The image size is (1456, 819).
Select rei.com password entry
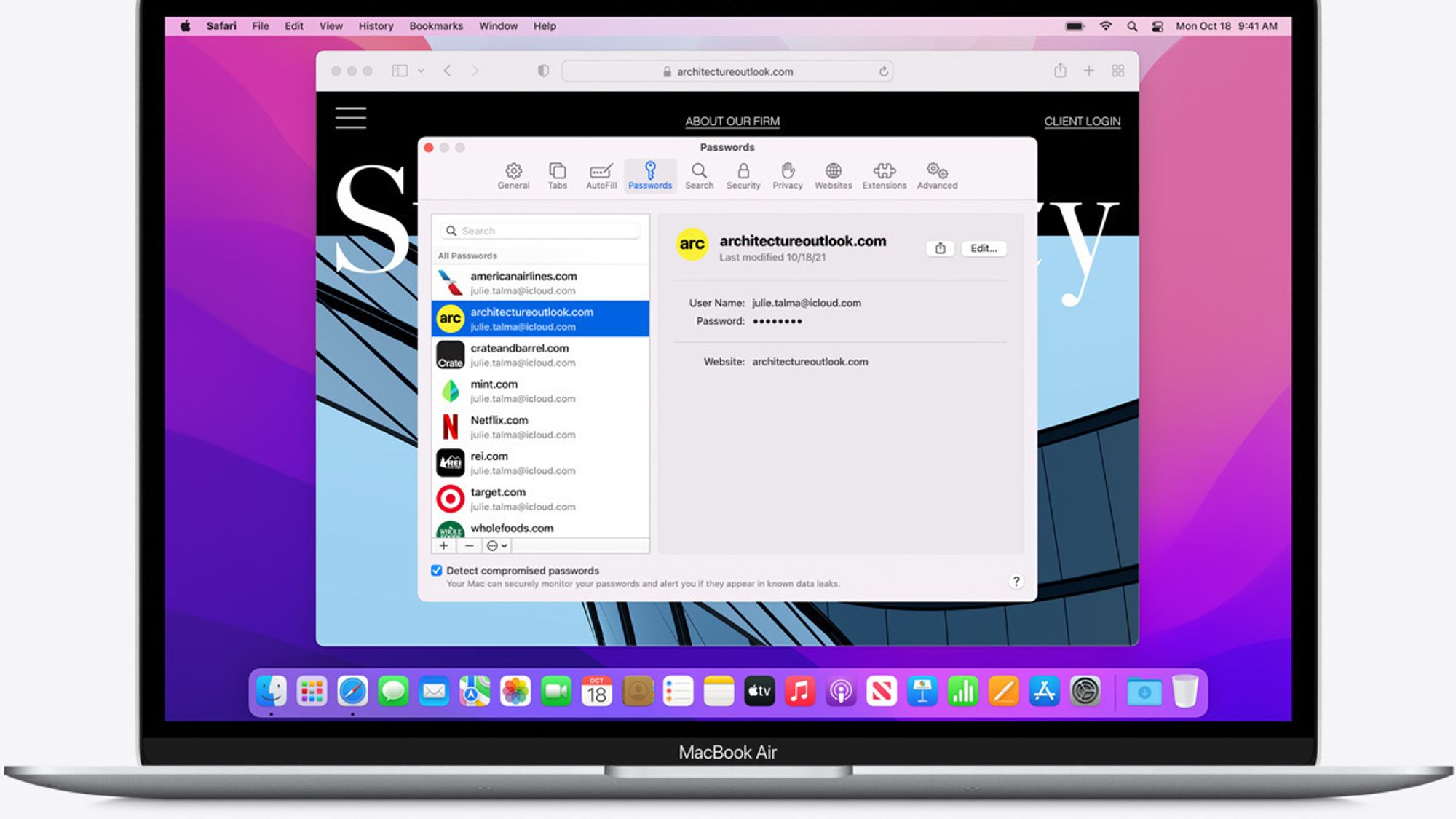tap(540, 463)
